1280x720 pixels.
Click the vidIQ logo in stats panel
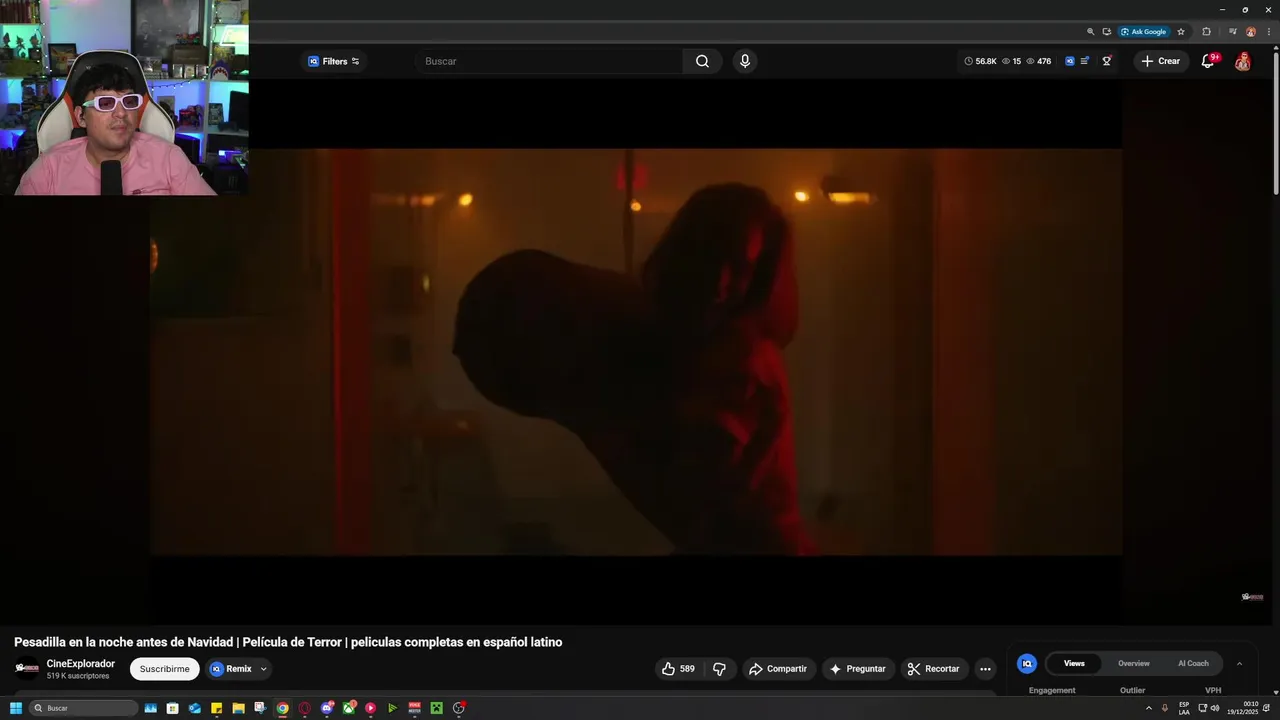[1027, 663]
